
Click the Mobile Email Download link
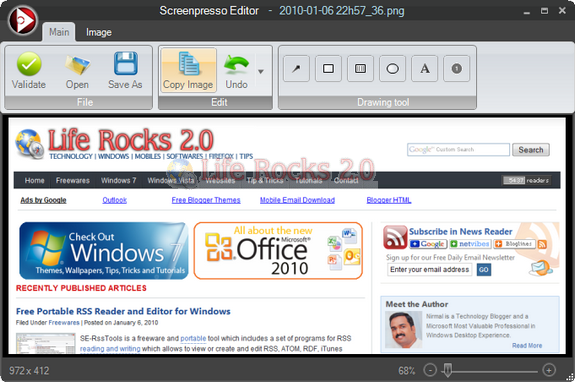(297, 200)
